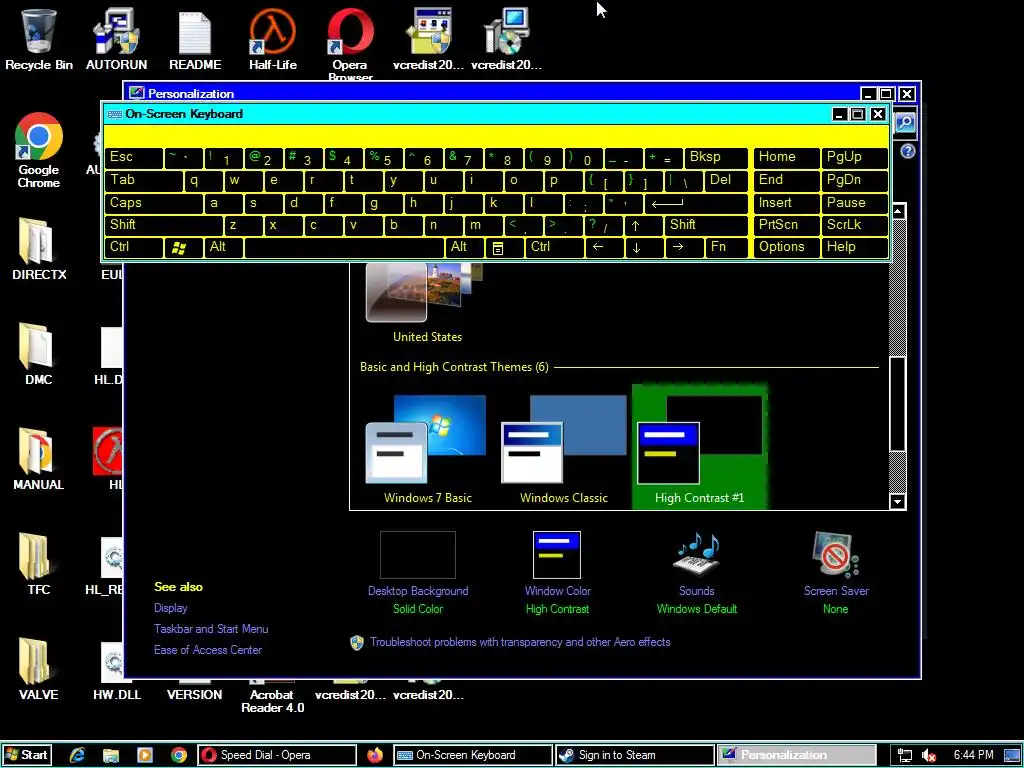Select the United States theme

[x=427, y=304]
